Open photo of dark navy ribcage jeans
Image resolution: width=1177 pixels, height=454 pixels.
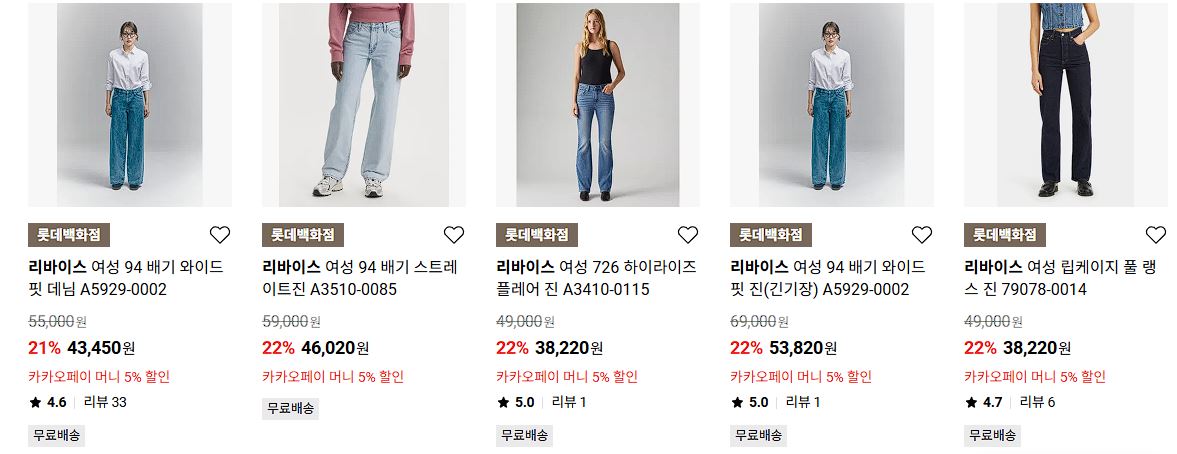pyautogui.click(x=1066, y=105)
